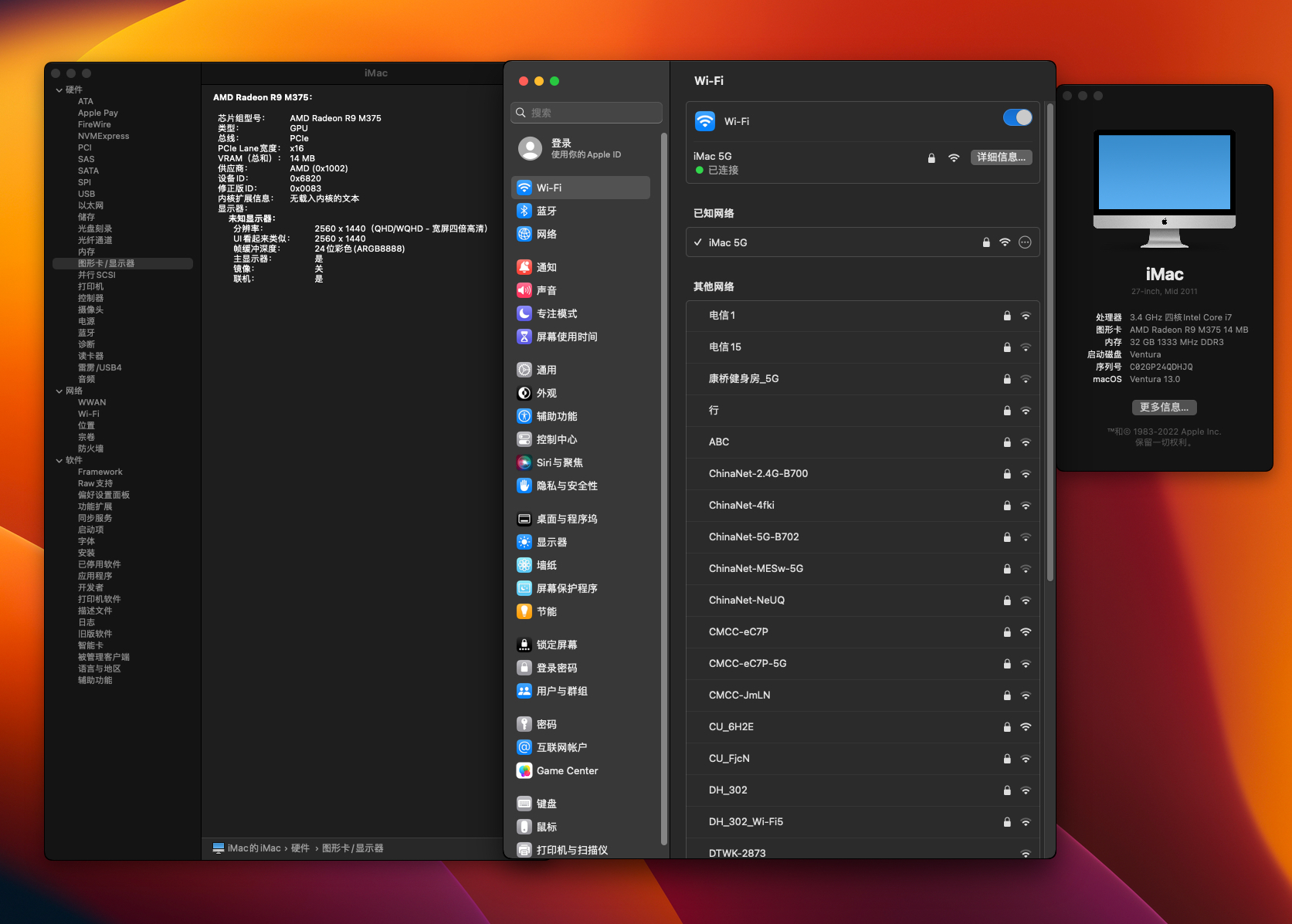Join the 康桥健身房_5G network

(x=863, y=379)
